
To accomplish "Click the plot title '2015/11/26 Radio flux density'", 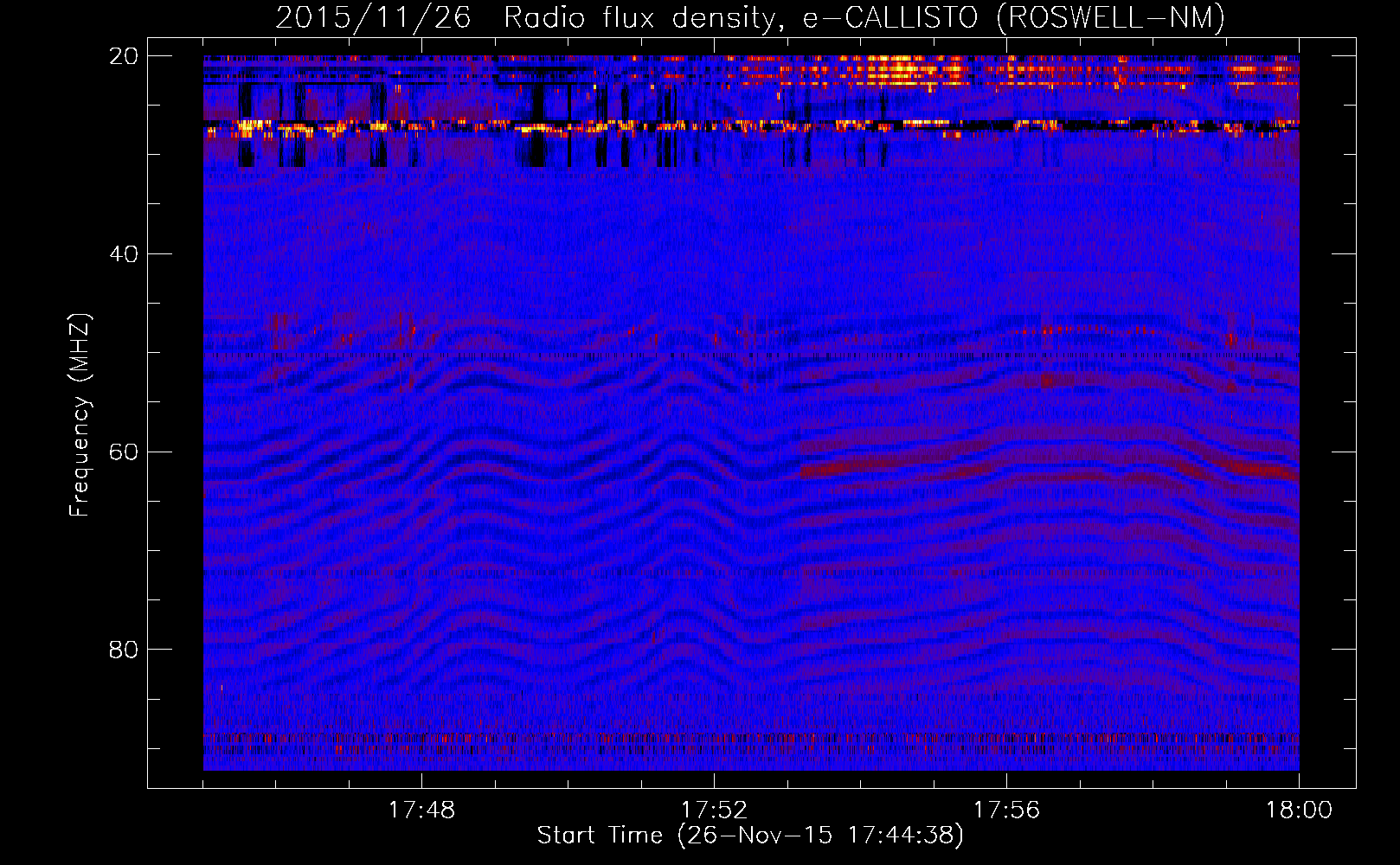I will [x=750, y=17].
